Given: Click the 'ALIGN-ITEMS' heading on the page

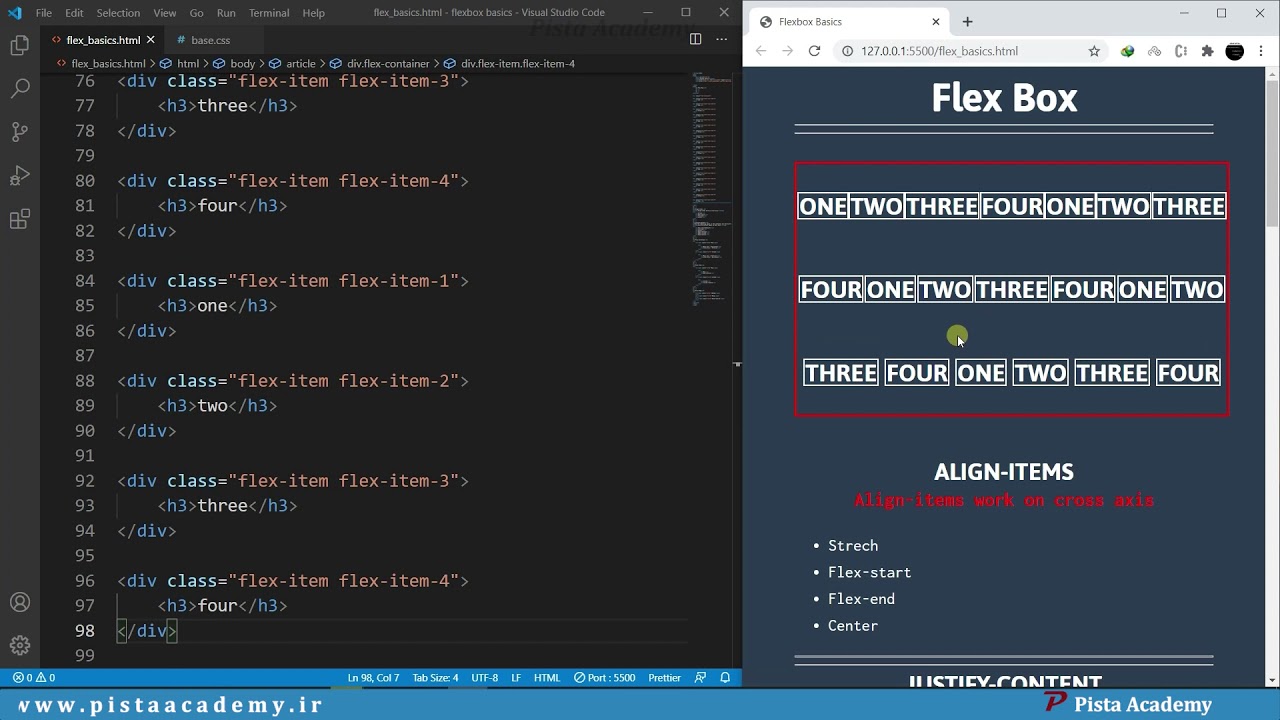Looking at the screenshot, I should click(x=1004, y=472).
